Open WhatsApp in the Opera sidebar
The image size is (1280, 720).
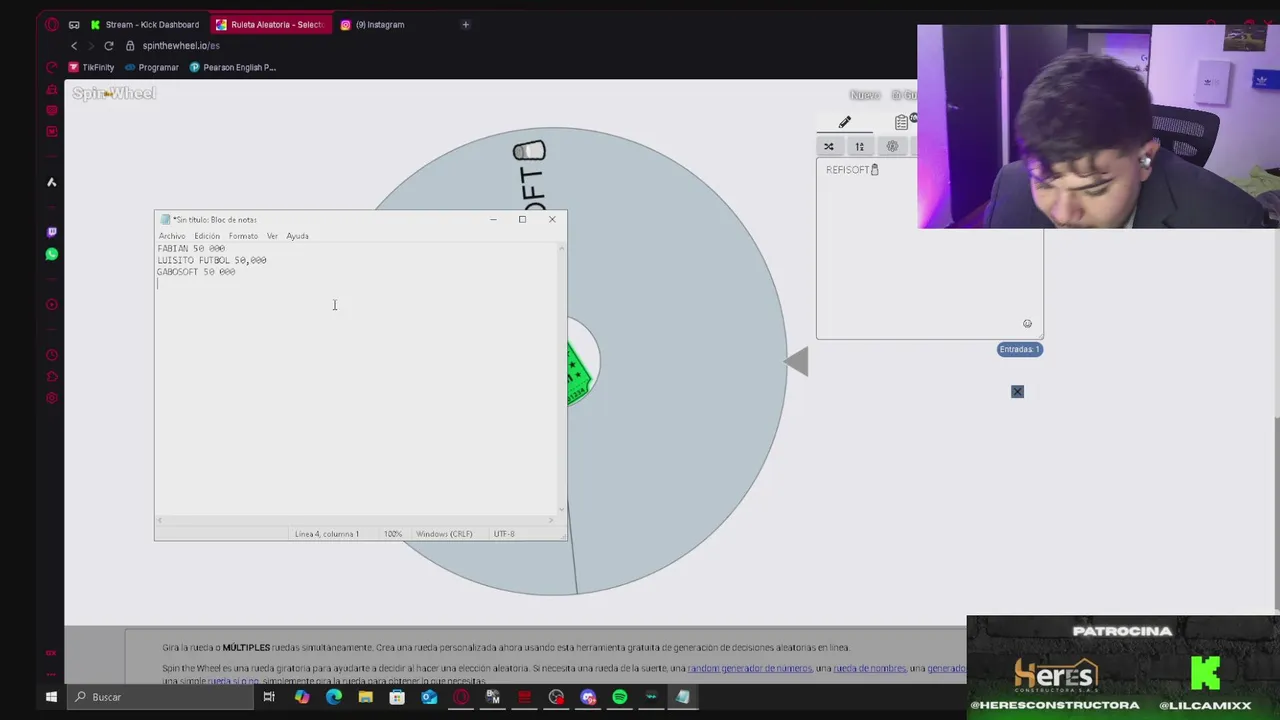(x=52, y=254)
